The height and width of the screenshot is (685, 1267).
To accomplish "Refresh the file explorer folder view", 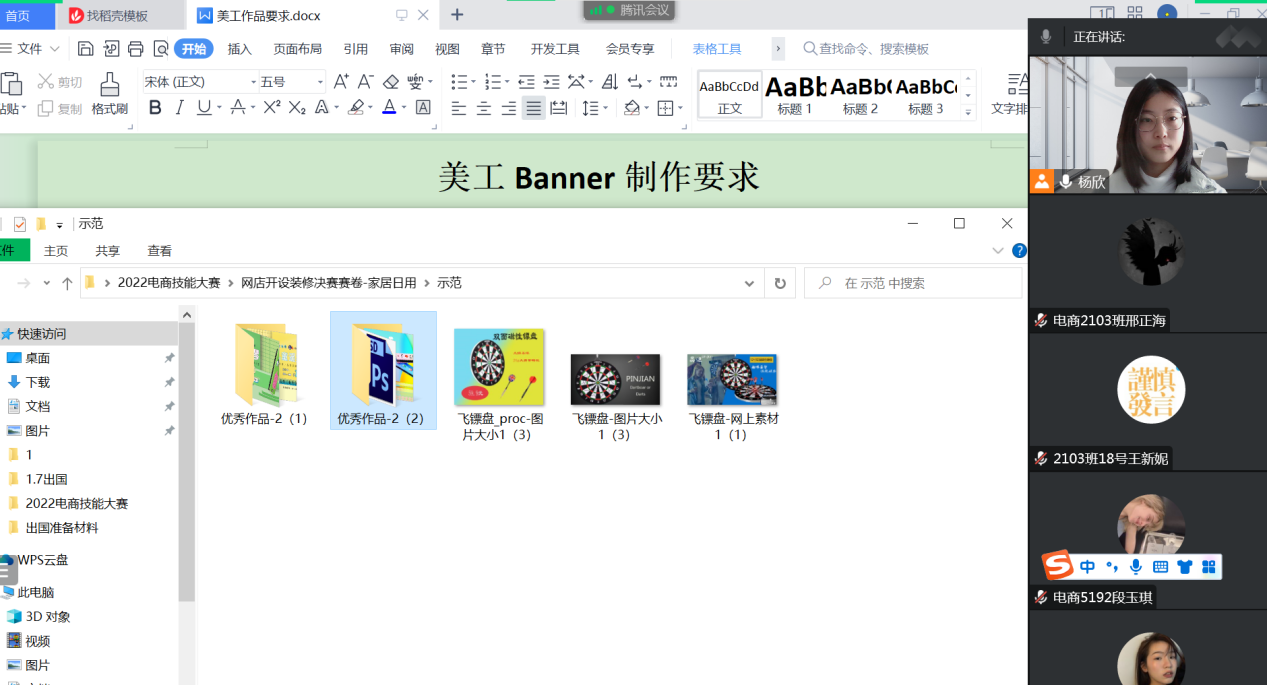I will (780, 283).
